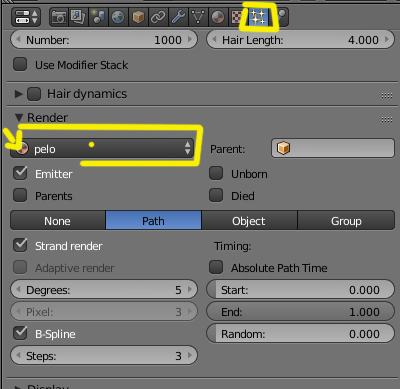
Task: Adjust the Random timing slider
Action: (x=300, y=333)
